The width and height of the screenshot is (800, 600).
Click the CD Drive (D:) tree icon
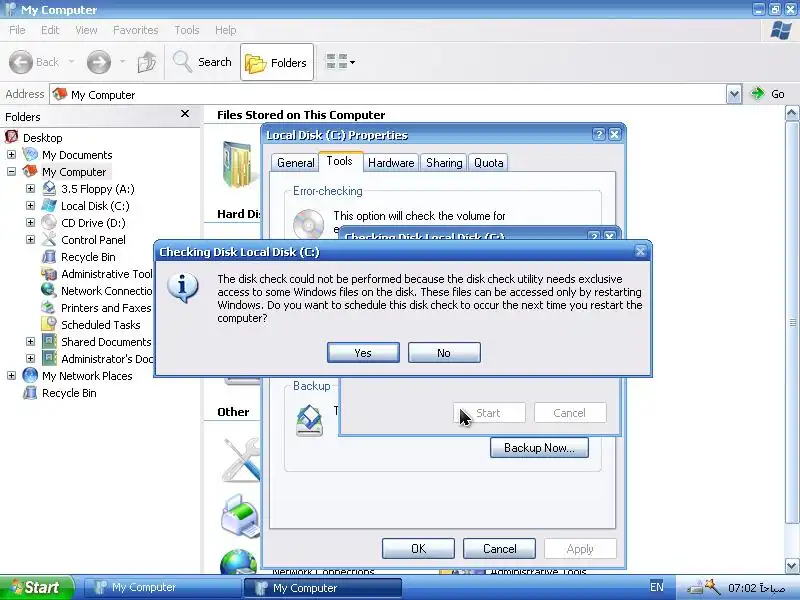49,222
